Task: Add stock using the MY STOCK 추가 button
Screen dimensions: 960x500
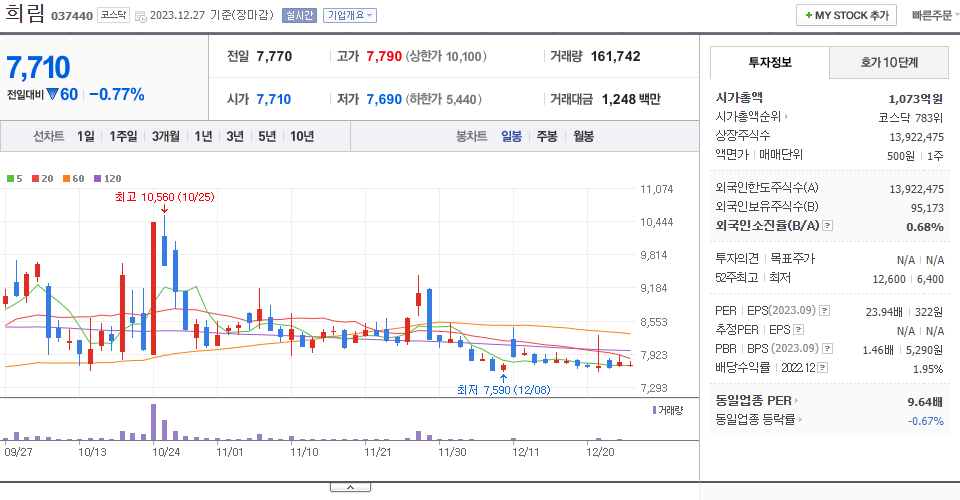Action: [846, 15]
